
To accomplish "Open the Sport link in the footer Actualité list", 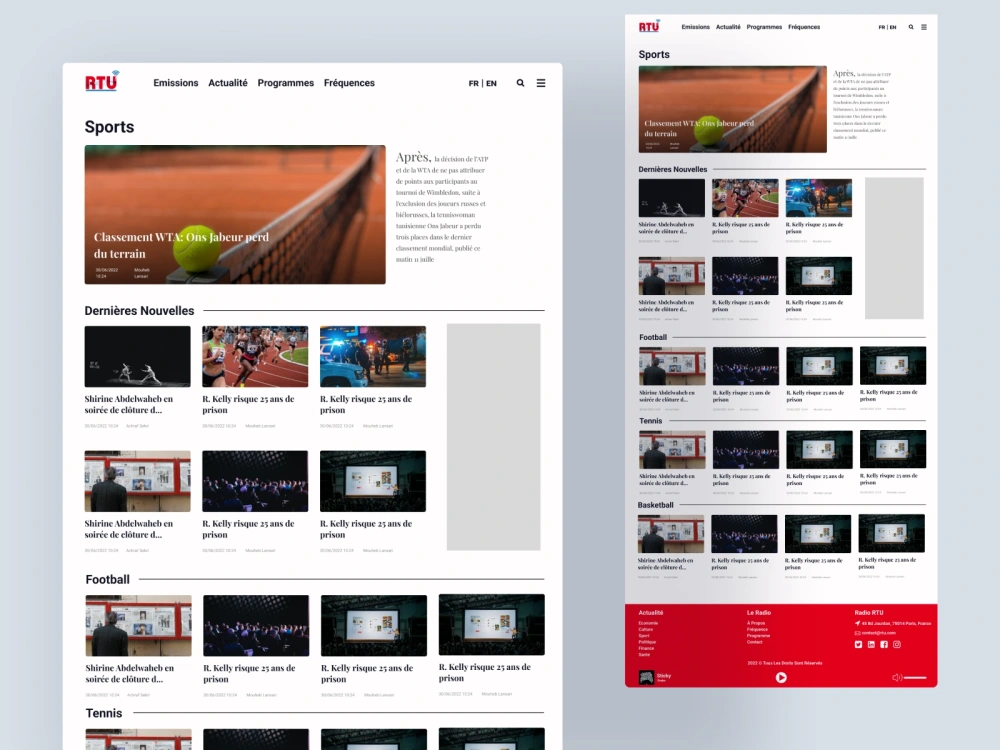I will [x=644, y=636].
